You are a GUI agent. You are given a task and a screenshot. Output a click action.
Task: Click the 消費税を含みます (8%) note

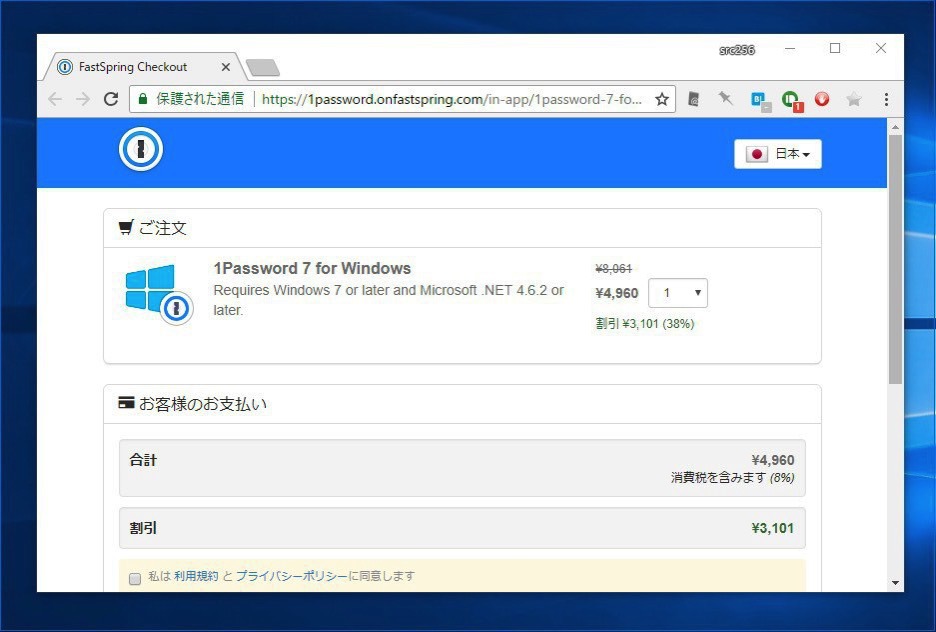coord(732,477)
